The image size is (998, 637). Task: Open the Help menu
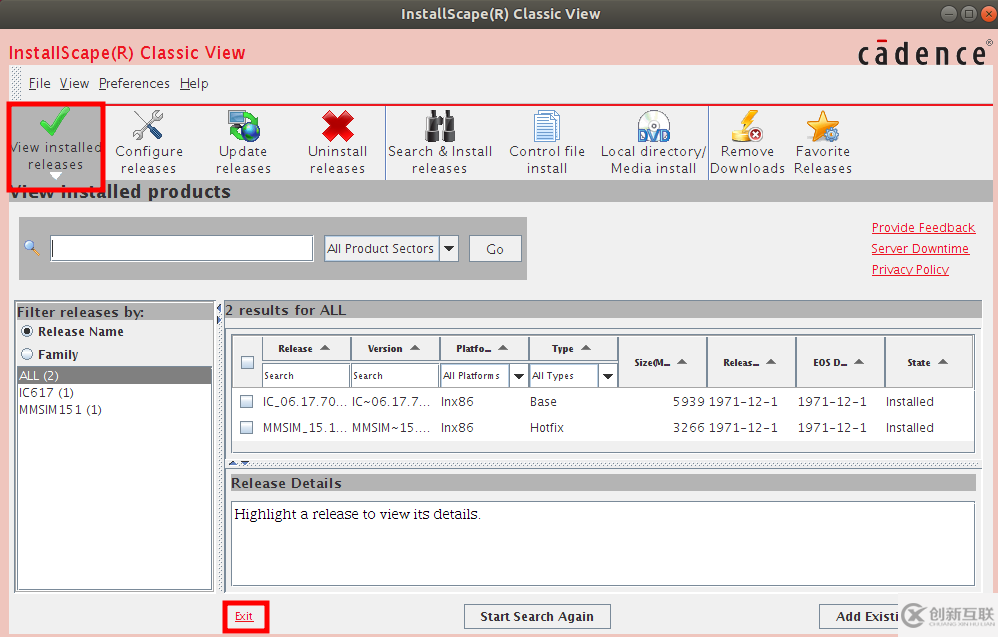point(194,83)
